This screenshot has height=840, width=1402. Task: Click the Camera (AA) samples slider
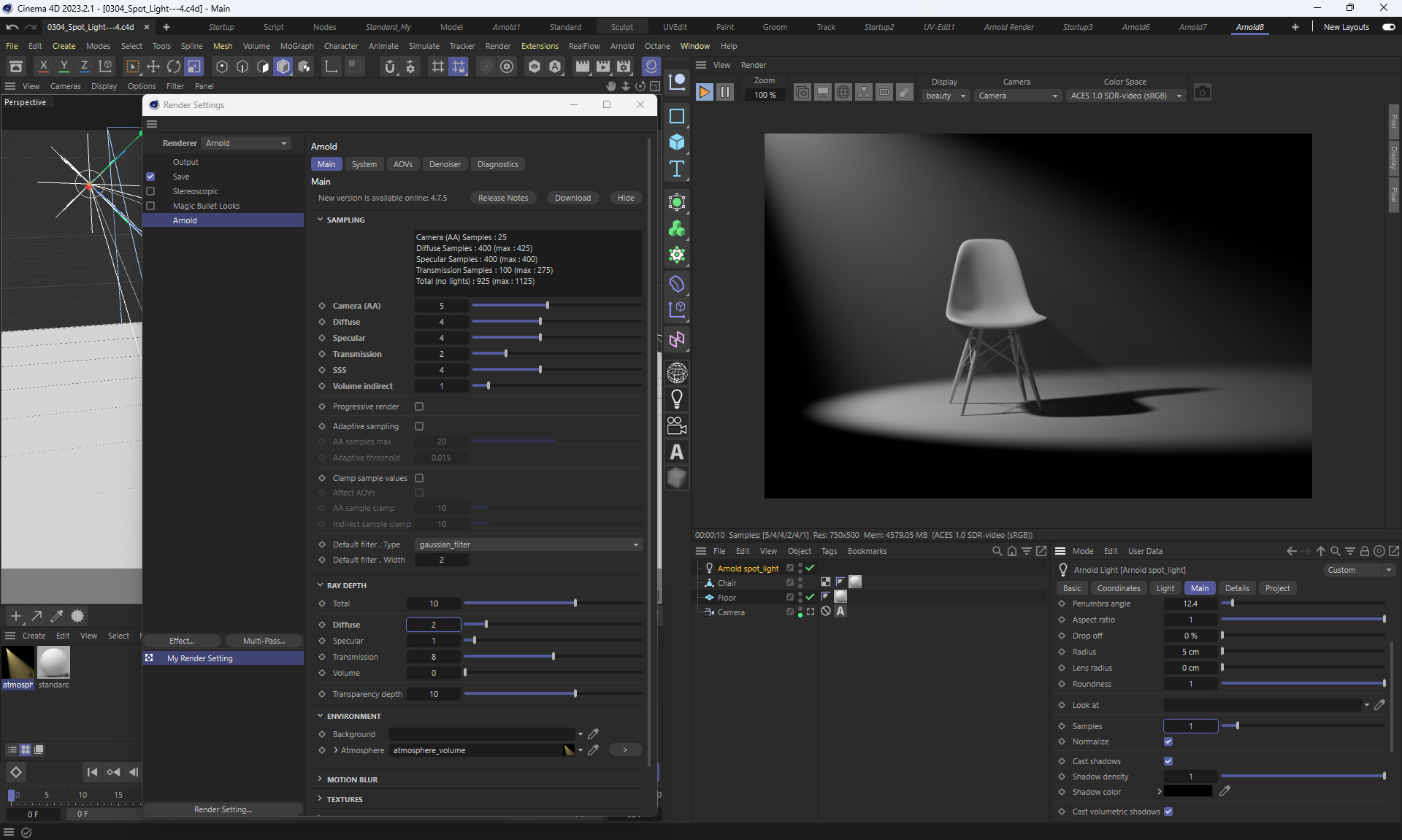tap(548, 306)
